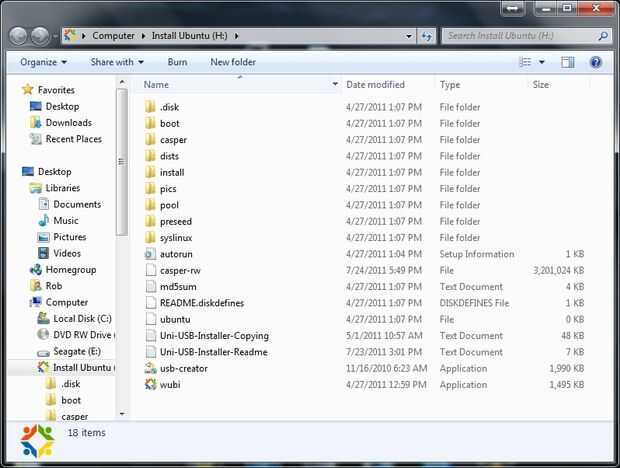This screenshot has width=620, height=468.
Task: Expand root arrow before Computer in address bar
Action: (x=84, y=36)
